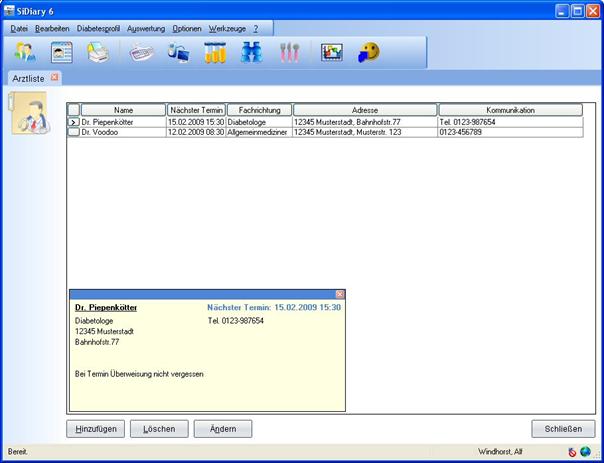The image size is (604, 463).
Task: Click Windhorst, Alf in status bar
Action: point(500,451)
